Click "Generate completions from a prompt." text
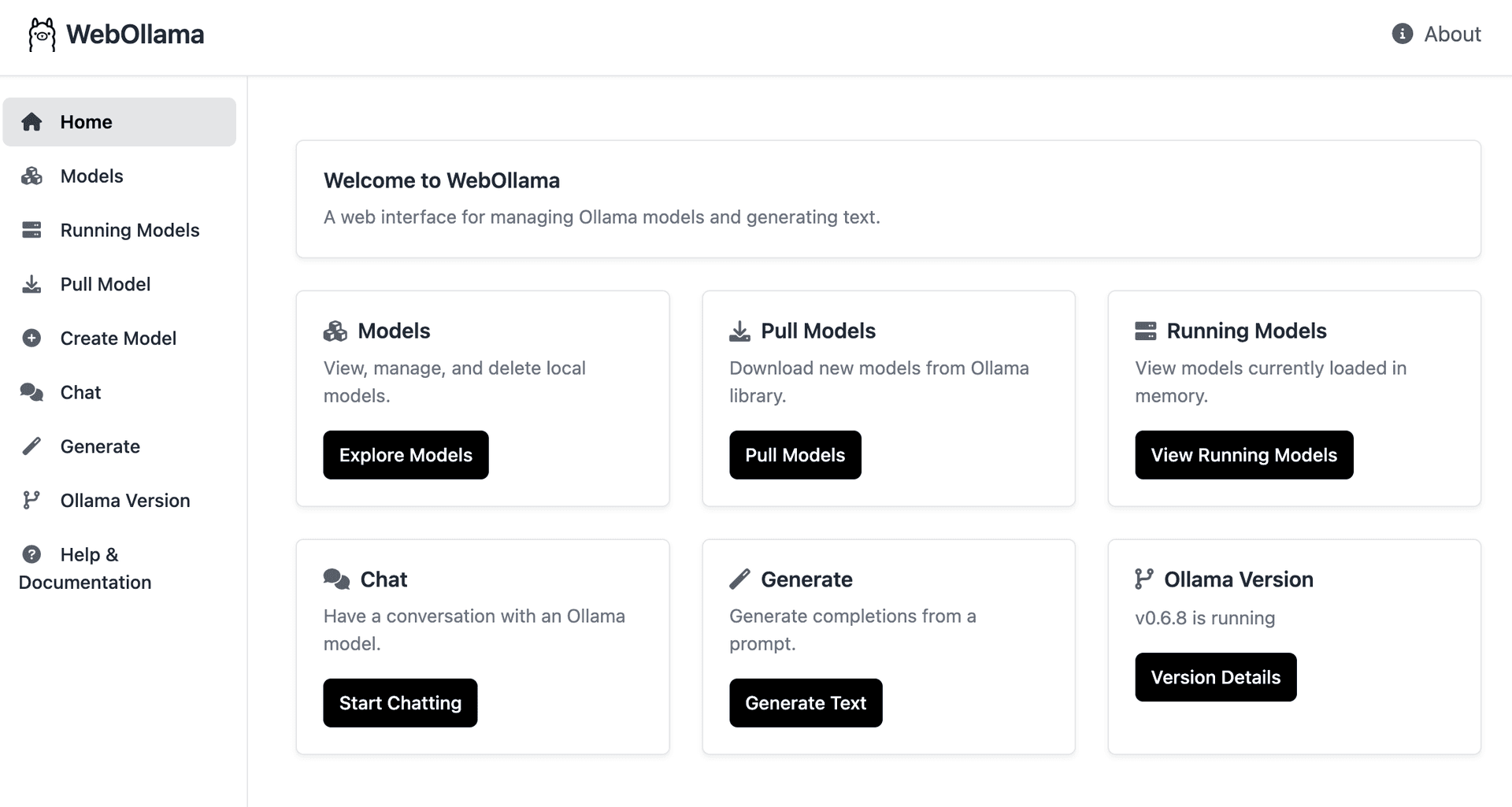The width and height of the screenshot is (1512, 807). tap(853, 630)
